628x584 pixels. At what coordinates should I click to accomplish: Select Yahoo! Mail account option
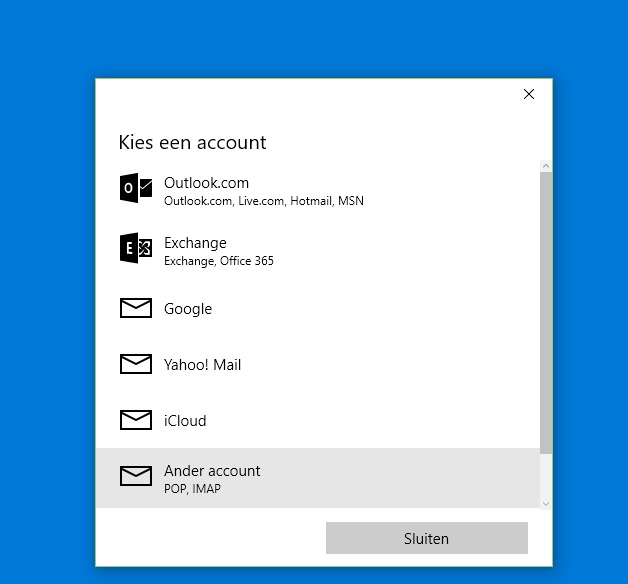point(318,364)
